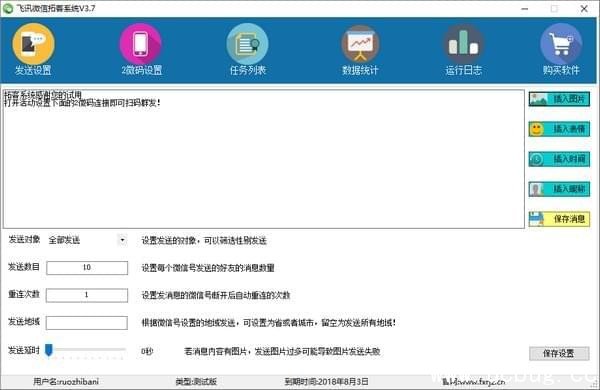
Task: Click the 保存设置 save settings button
Action: coord(559,353)
